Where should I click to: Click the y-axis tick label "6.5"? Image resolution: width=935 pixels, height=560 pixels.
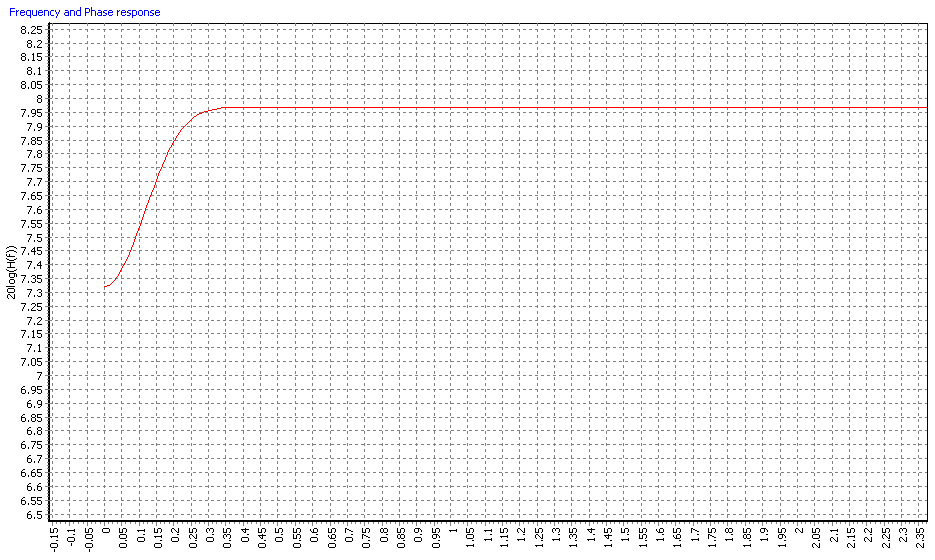[x=35, y=515]
